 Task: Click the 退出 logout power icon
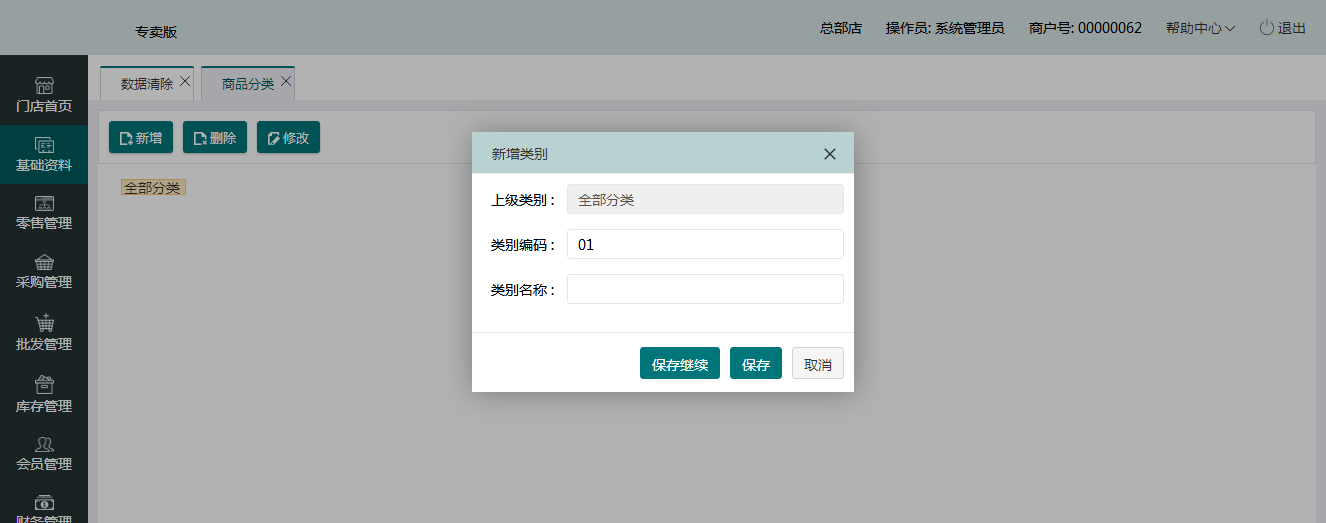1266,28
